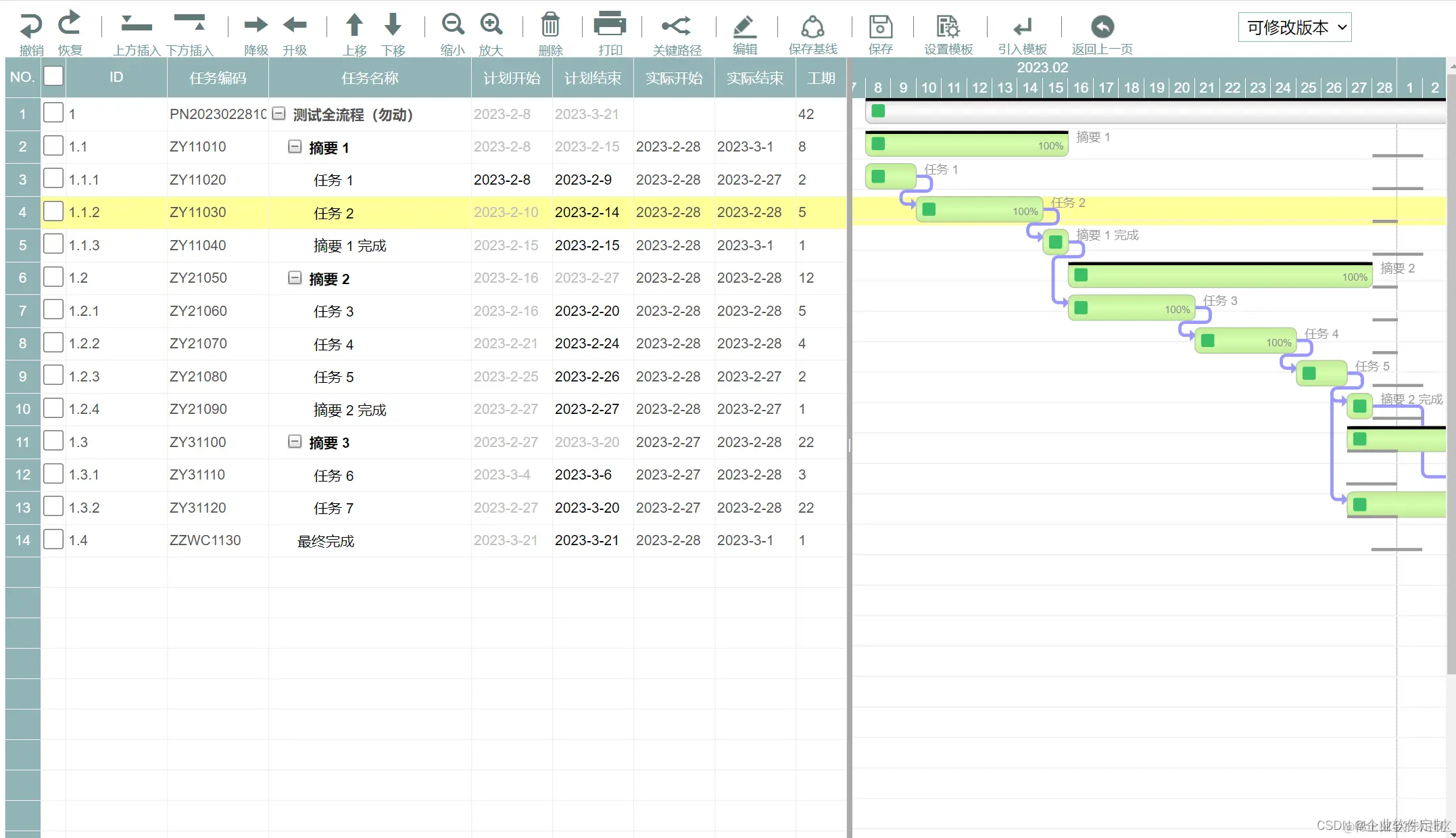Move the task down with 下移

393,25
